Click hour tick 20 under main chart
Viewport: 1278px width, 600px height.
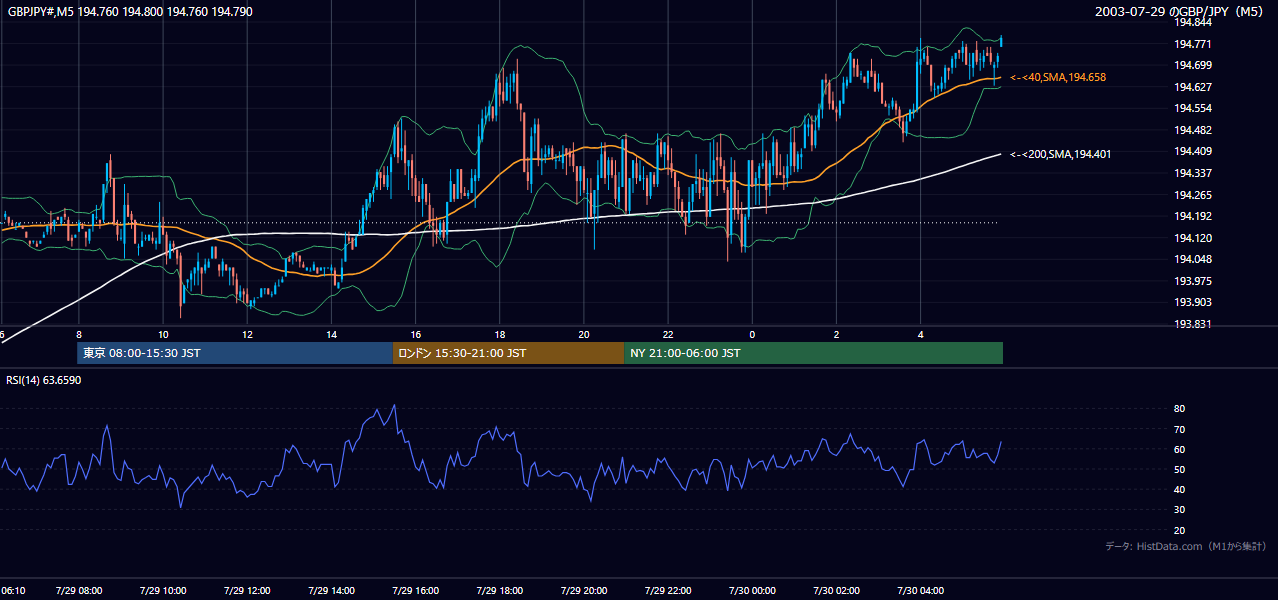[583, 334]
